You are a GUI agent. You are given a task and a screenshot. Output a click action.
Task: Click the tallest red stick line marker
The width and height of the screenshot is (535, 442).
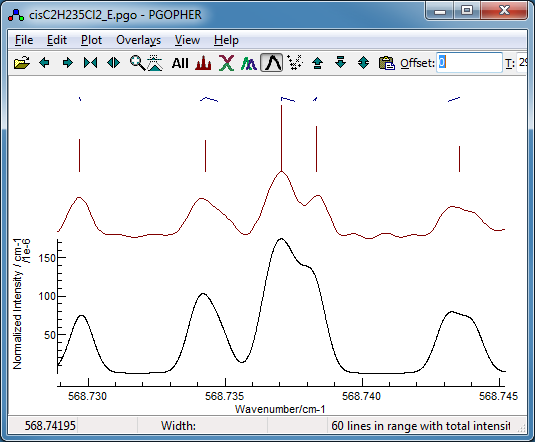[x=281, y=138]
